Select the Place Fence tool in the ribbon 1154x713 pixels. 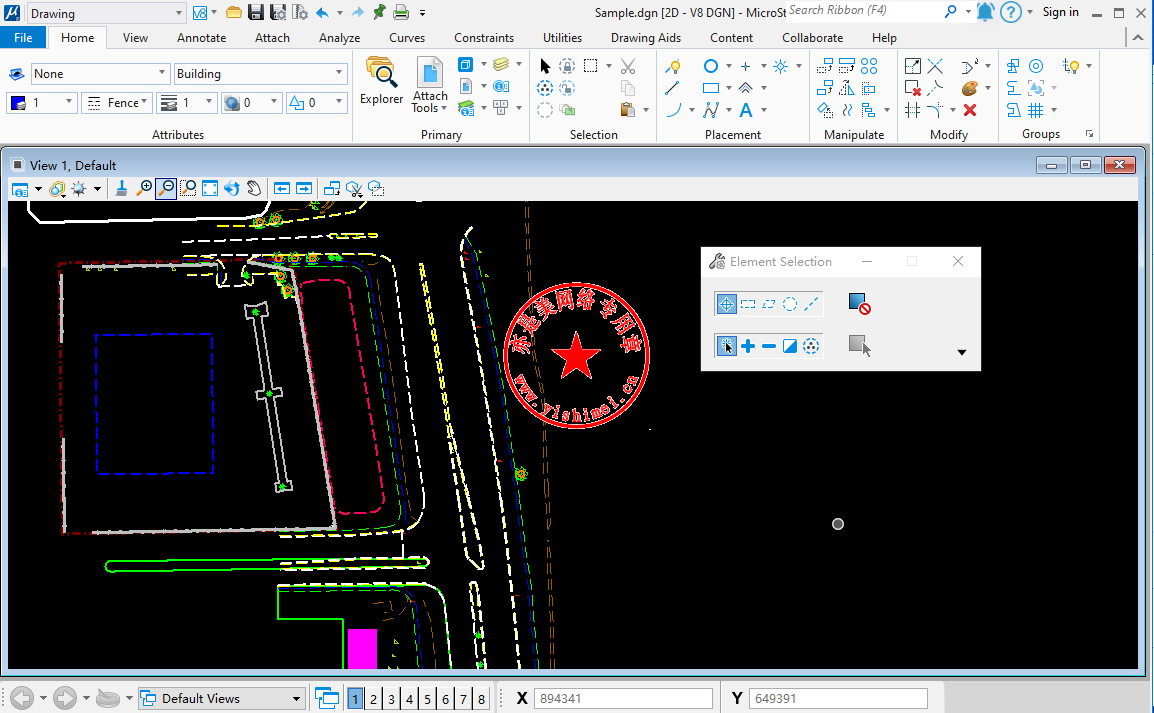[x=590, y=65]
